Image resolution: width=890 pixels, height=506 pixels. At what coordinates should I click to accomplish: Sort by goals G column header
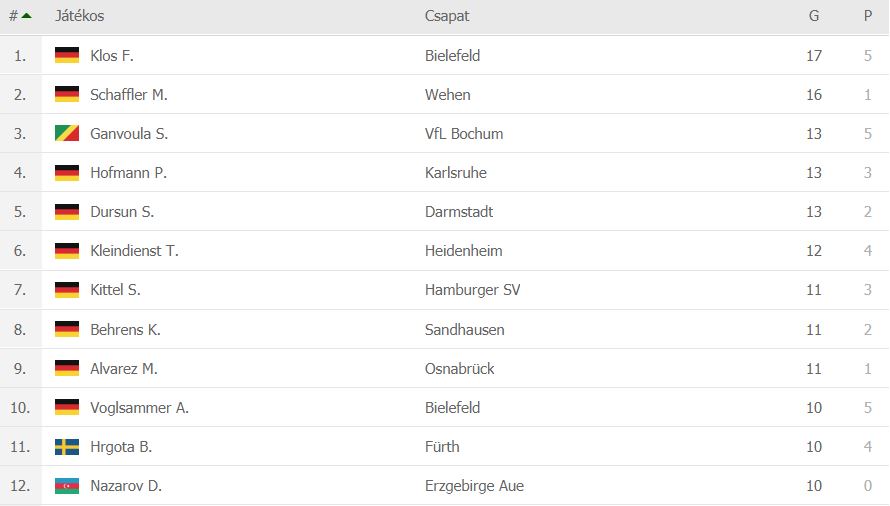(x=814, y=16)
